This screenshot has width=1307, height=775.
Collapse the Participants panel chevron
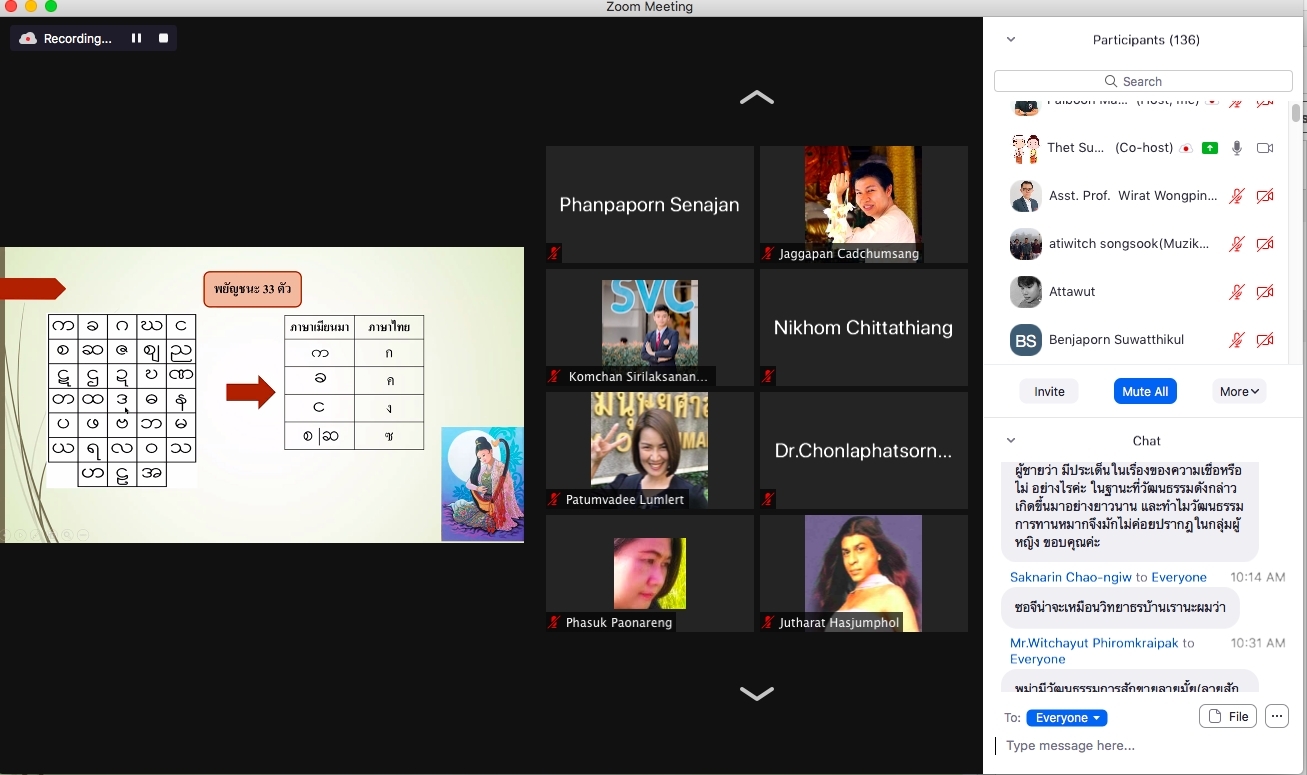point(1011,40)
